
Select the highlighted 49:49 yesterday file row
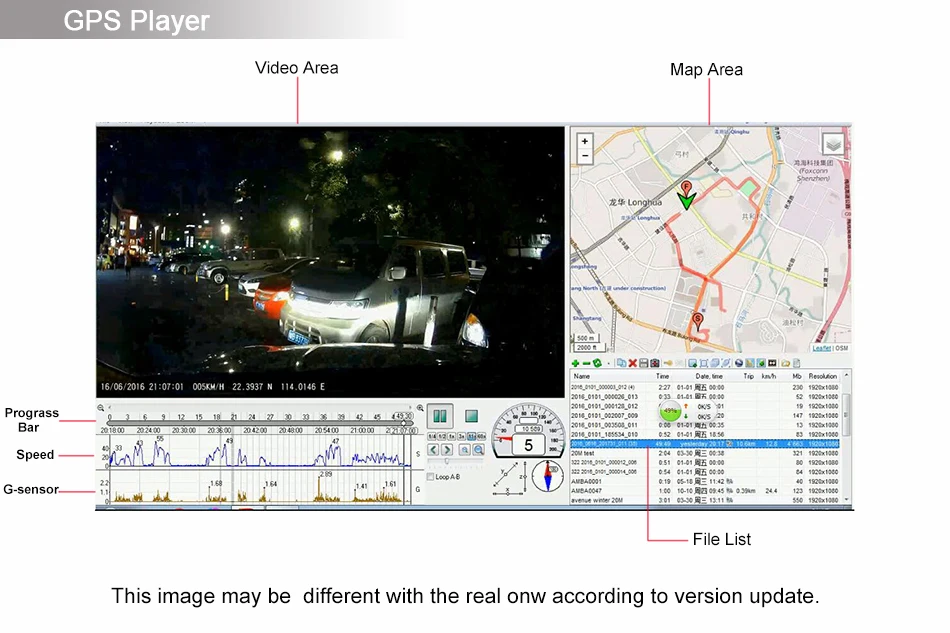click(x=705, y=444)
